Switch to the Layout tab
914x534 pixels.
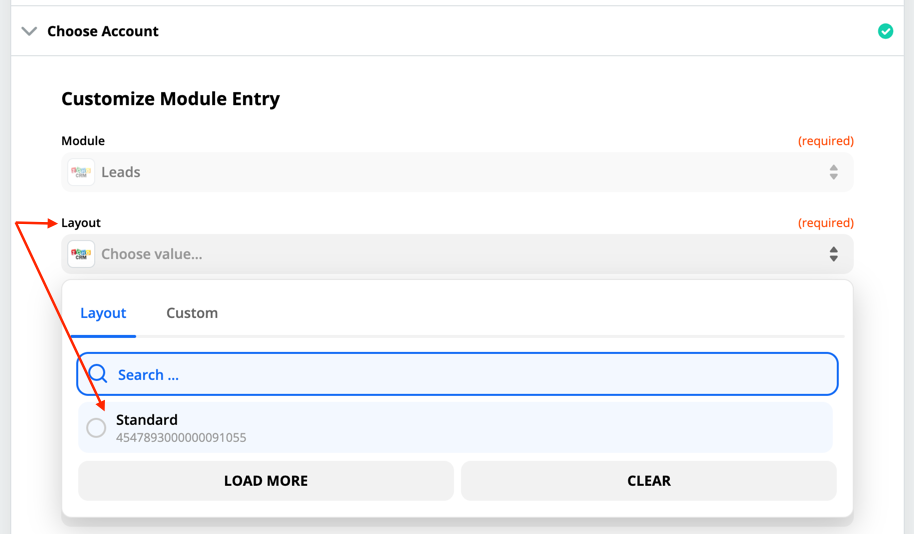[x=103, y=313]
